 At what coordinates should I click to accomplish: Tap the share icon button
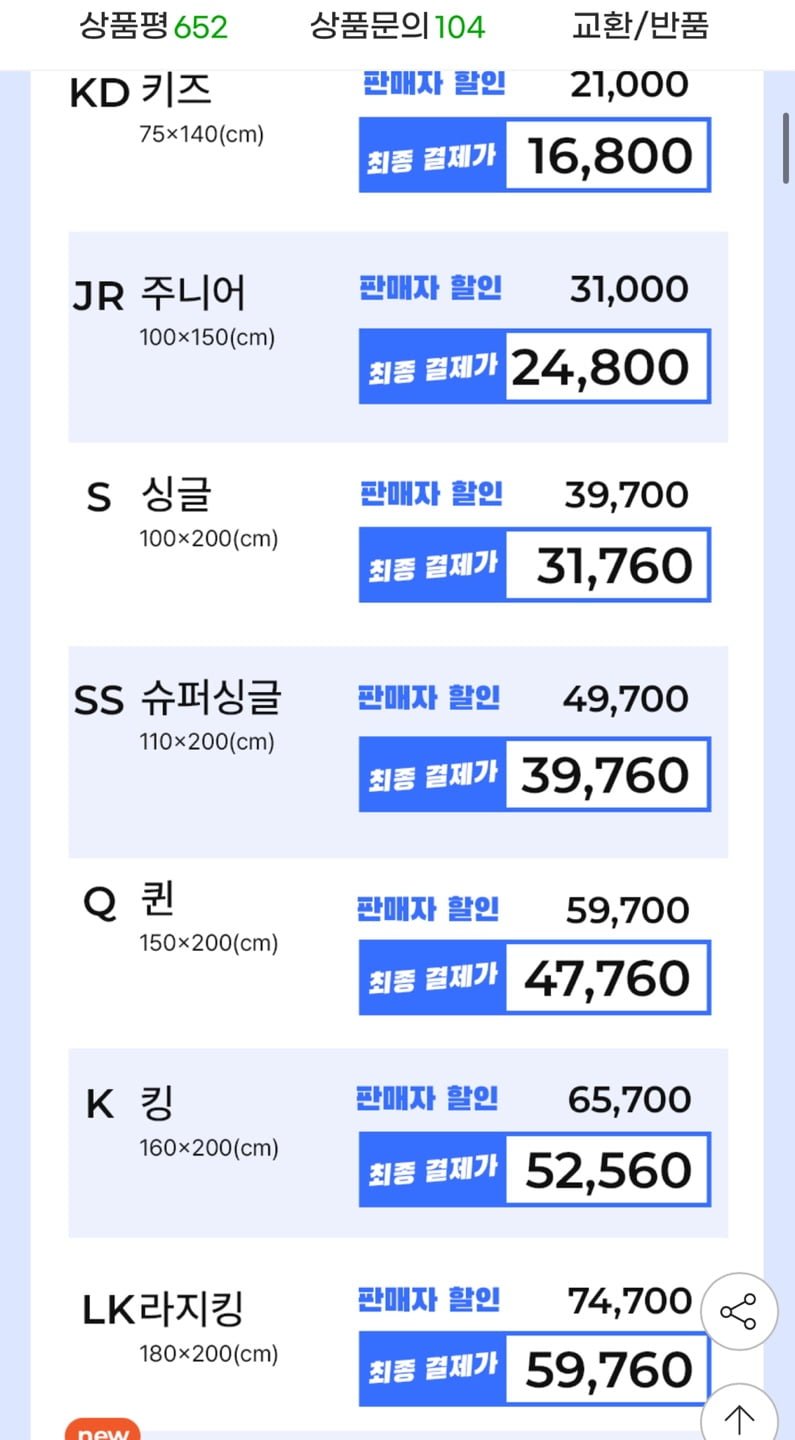click(739, 1312)
